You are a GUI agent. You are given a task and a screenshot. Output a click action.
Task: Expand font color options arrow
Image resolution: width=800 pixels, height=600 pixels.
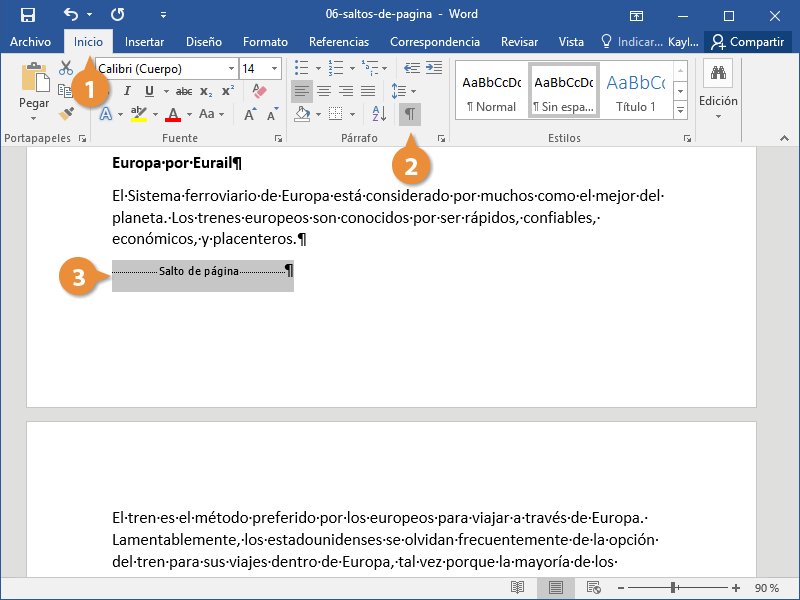[x=189, y=114]
